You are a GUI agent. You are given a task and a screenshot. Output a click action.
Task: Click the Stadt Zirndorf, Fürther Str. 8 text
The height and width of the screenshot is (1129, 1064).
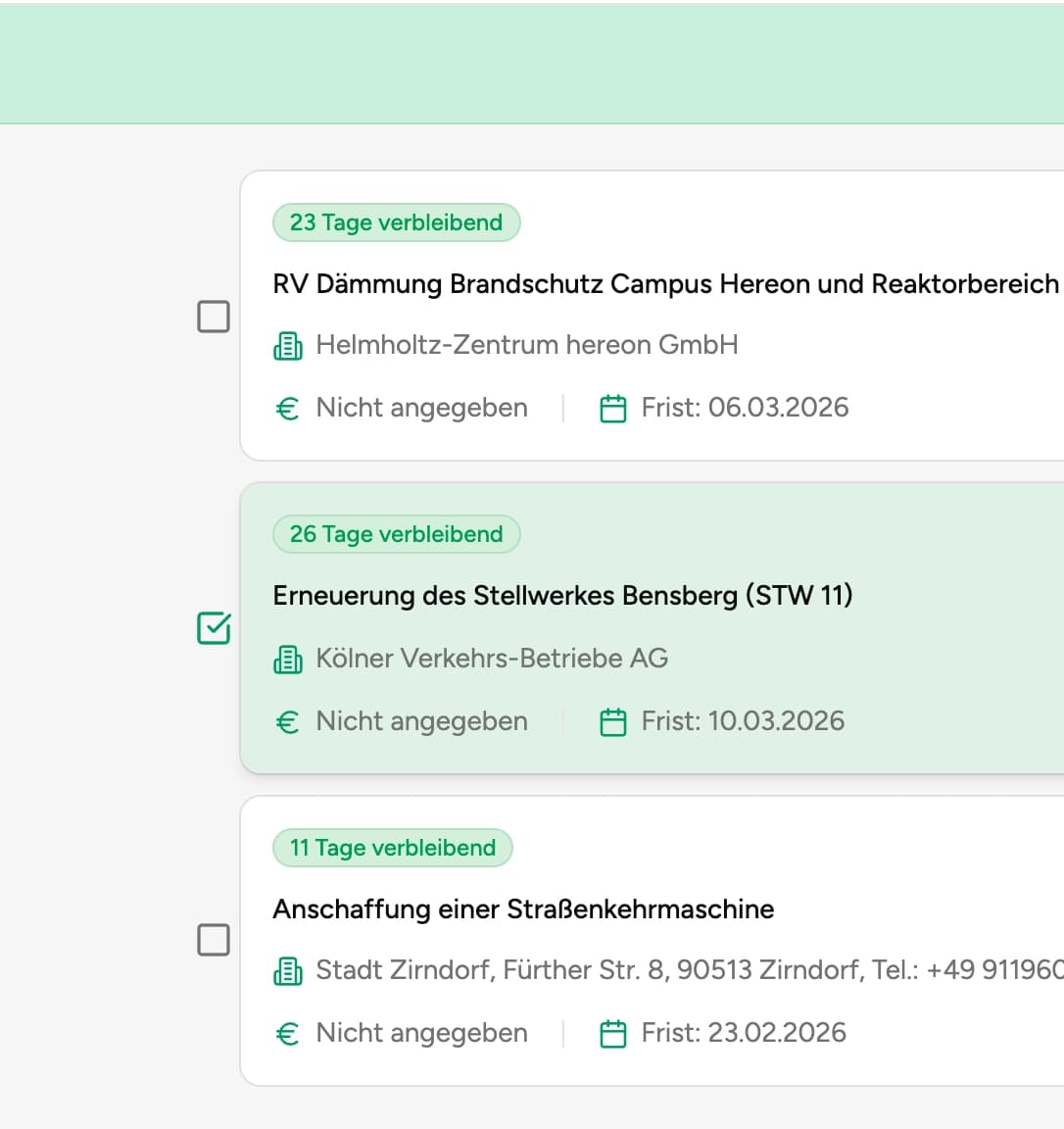click(690, 970)
